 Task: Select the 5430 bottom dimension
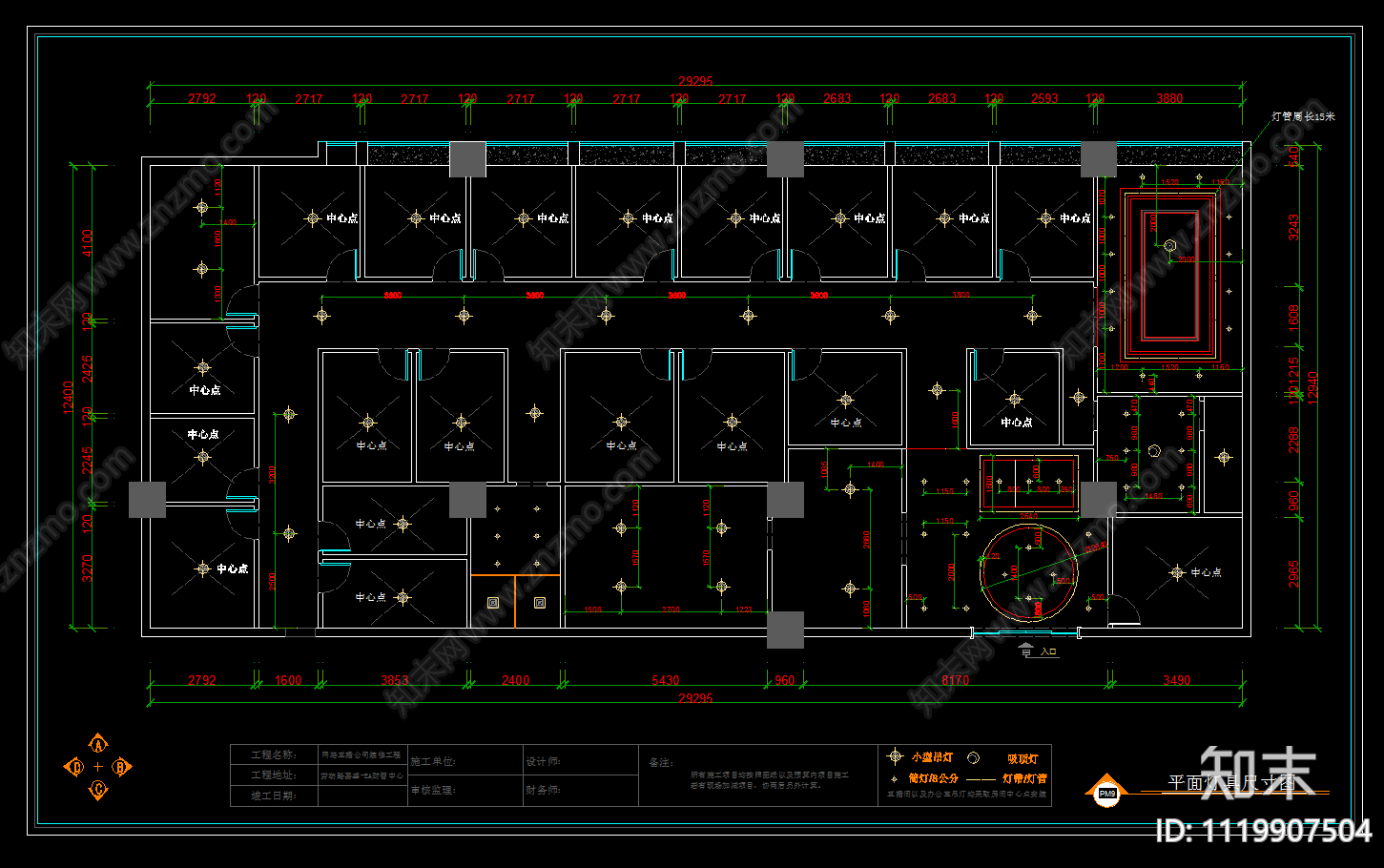(x=666, y=680)
